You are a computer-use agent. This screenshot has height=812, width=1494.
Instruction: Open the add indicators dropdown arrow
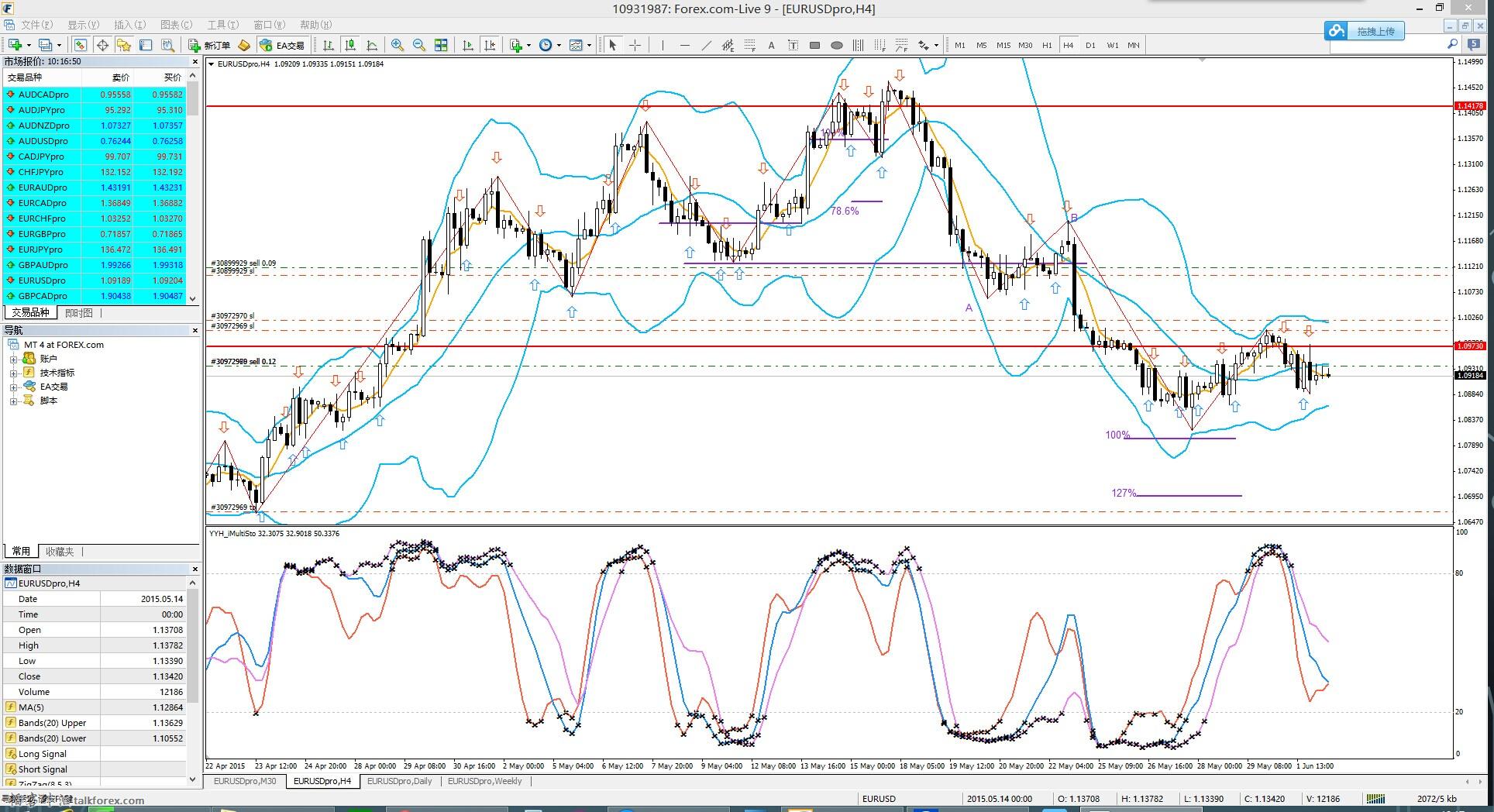tap(528, 45)
